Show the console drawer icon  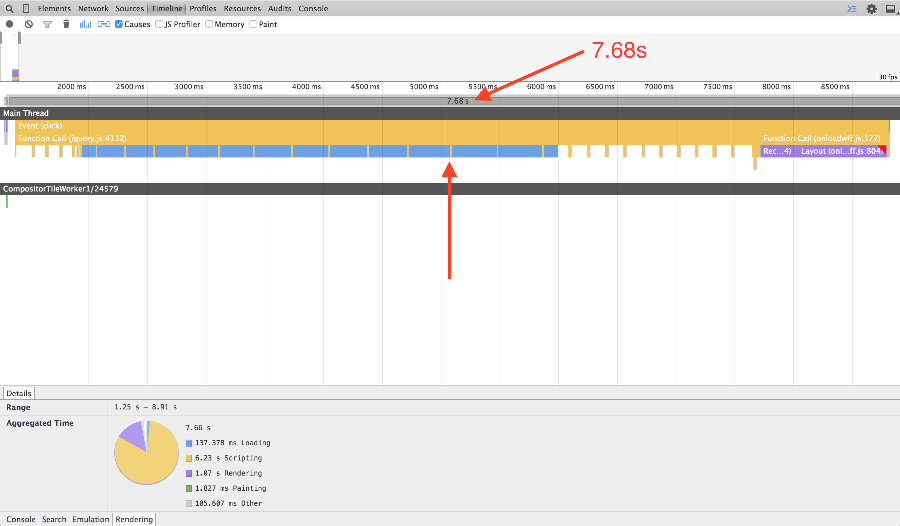pyautogui.click(x=852, y=8)
